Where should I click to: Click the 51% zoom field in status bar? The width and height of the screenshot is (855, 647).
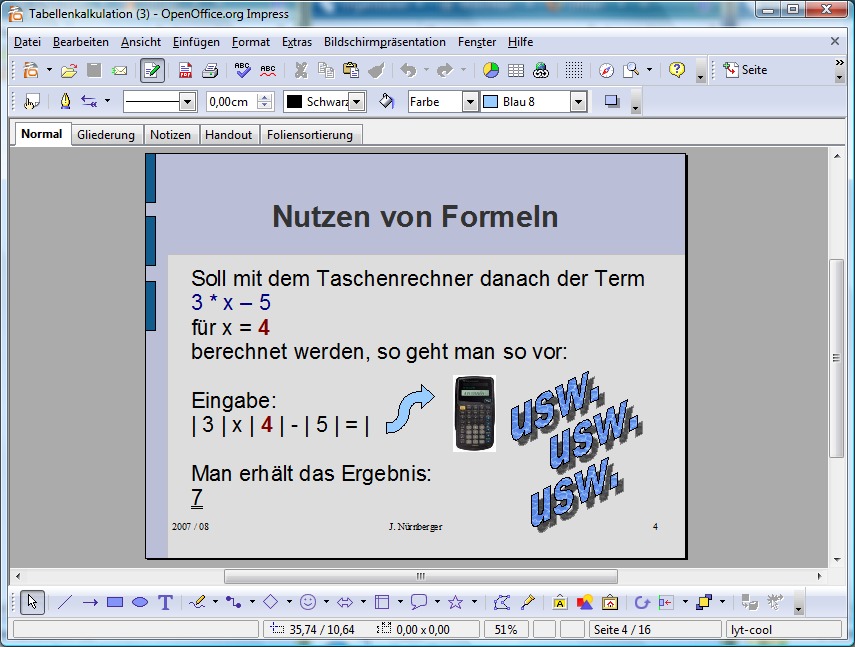(506, 630)
